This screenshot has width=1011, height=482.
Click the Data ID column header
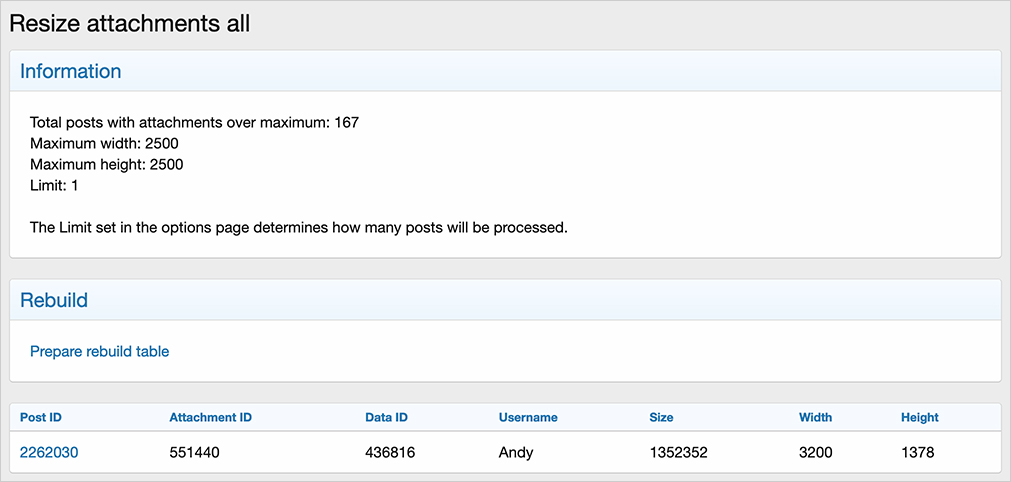point(386,417)
